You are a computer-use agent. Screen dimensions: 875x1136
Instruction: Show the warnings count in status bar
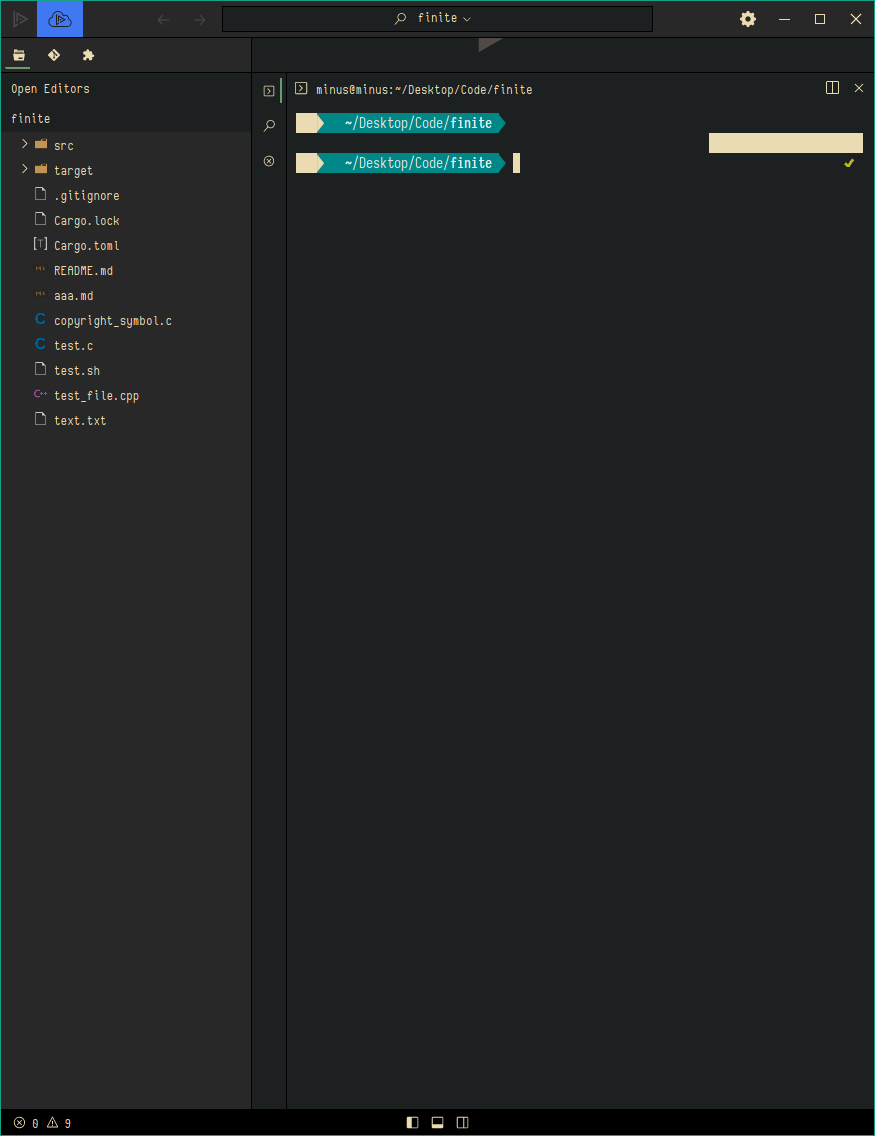pos(59,1123)
